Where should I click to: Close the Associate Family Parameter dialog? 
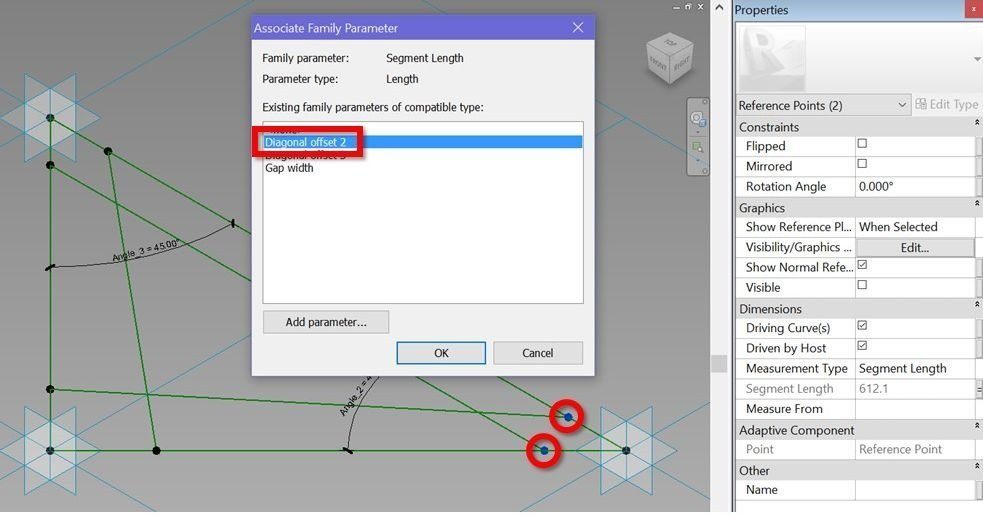point(578,28)
